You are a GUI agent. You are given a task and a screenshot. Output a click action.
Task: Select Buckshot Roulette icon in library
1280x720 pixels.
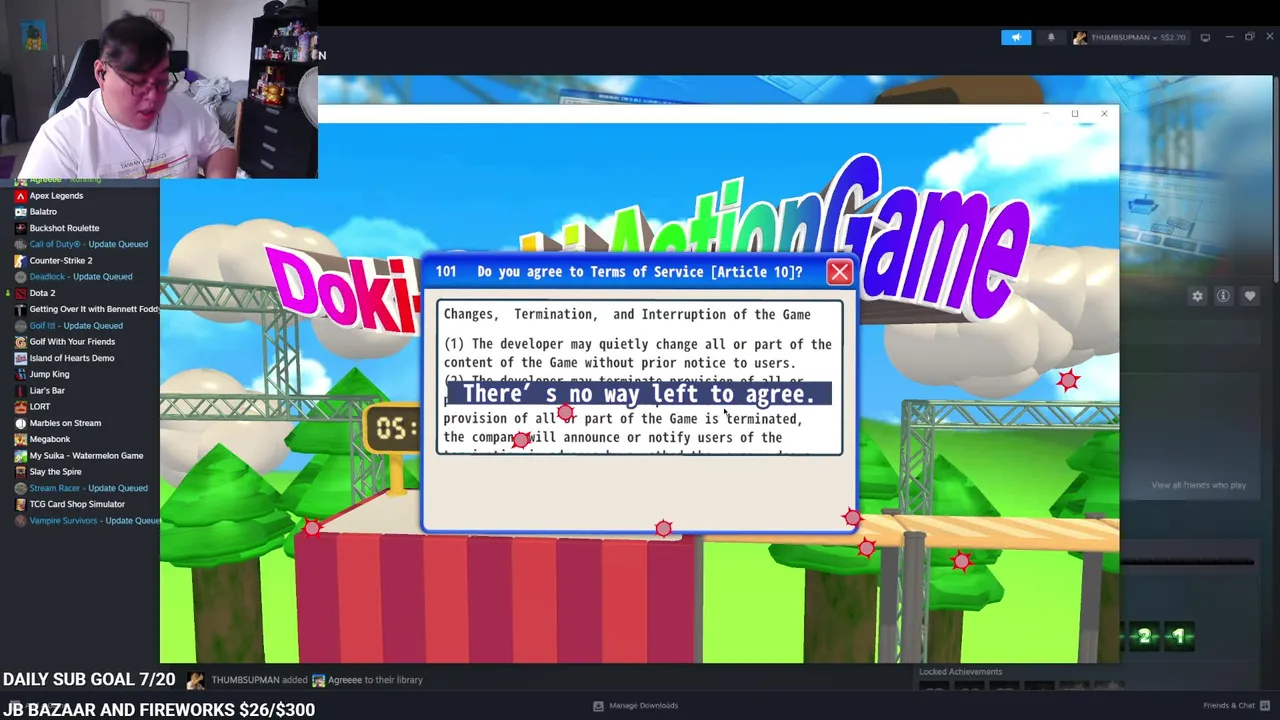click(x=20, y=228)
